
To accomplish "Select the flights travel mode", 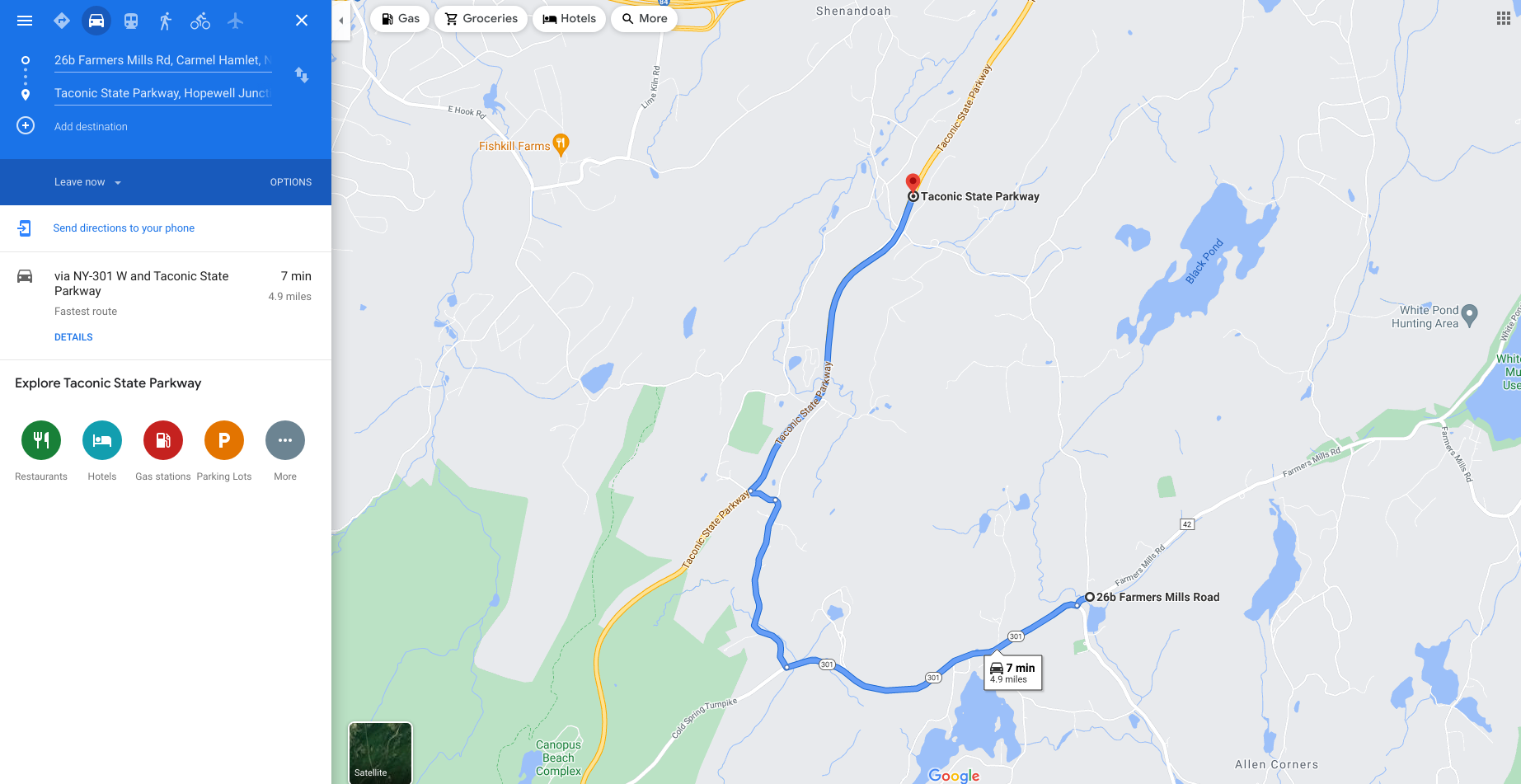I will (x=236, y=21).
